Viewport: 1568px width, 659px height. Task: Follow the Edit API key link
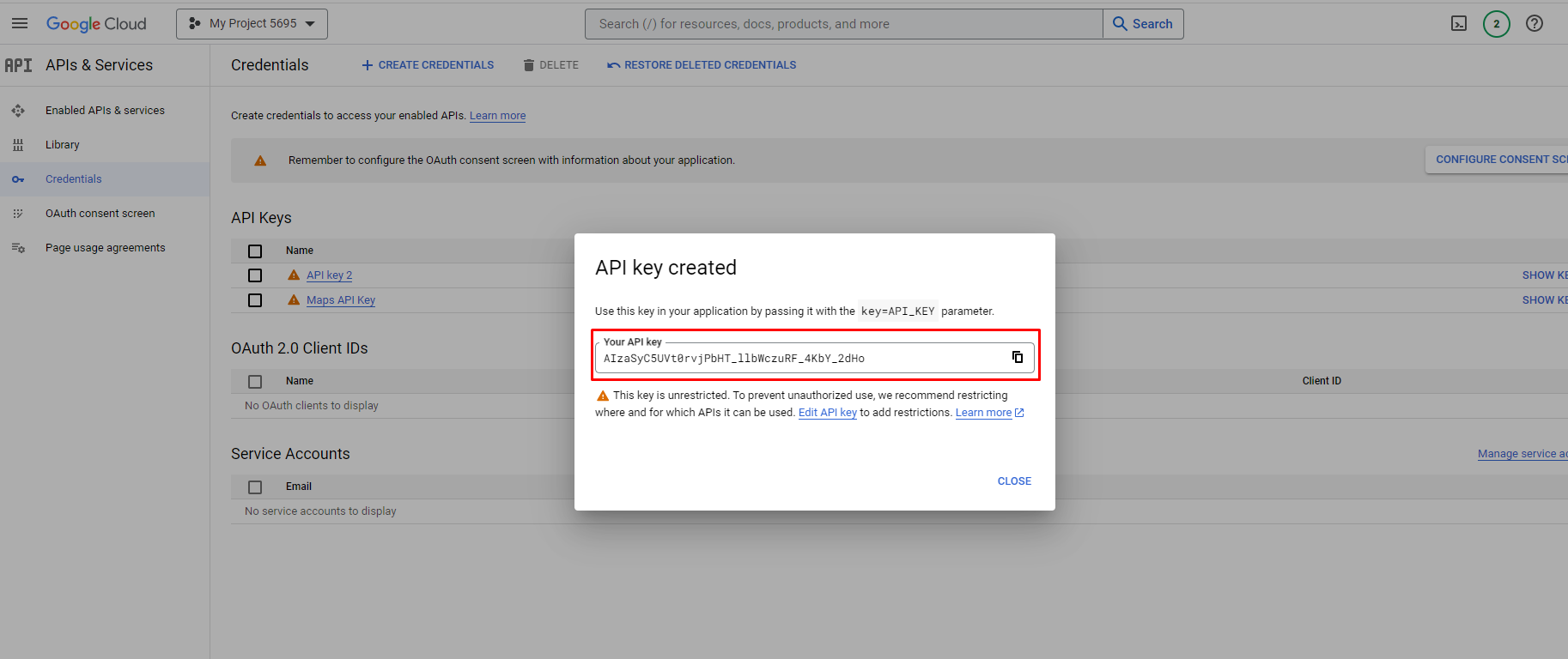click(x=827, y=413)
